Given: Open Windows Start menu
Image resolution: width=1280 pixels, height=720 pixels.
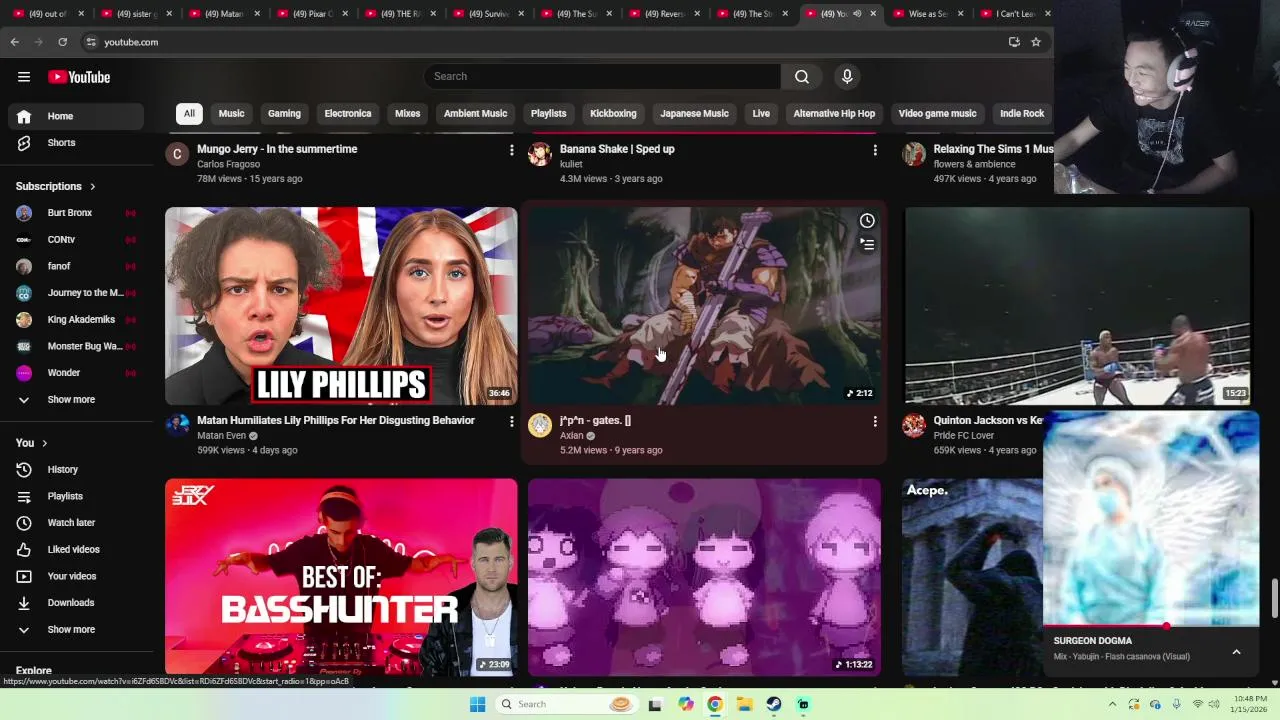Looking at the screenshot, I should [x=477, y=704].
